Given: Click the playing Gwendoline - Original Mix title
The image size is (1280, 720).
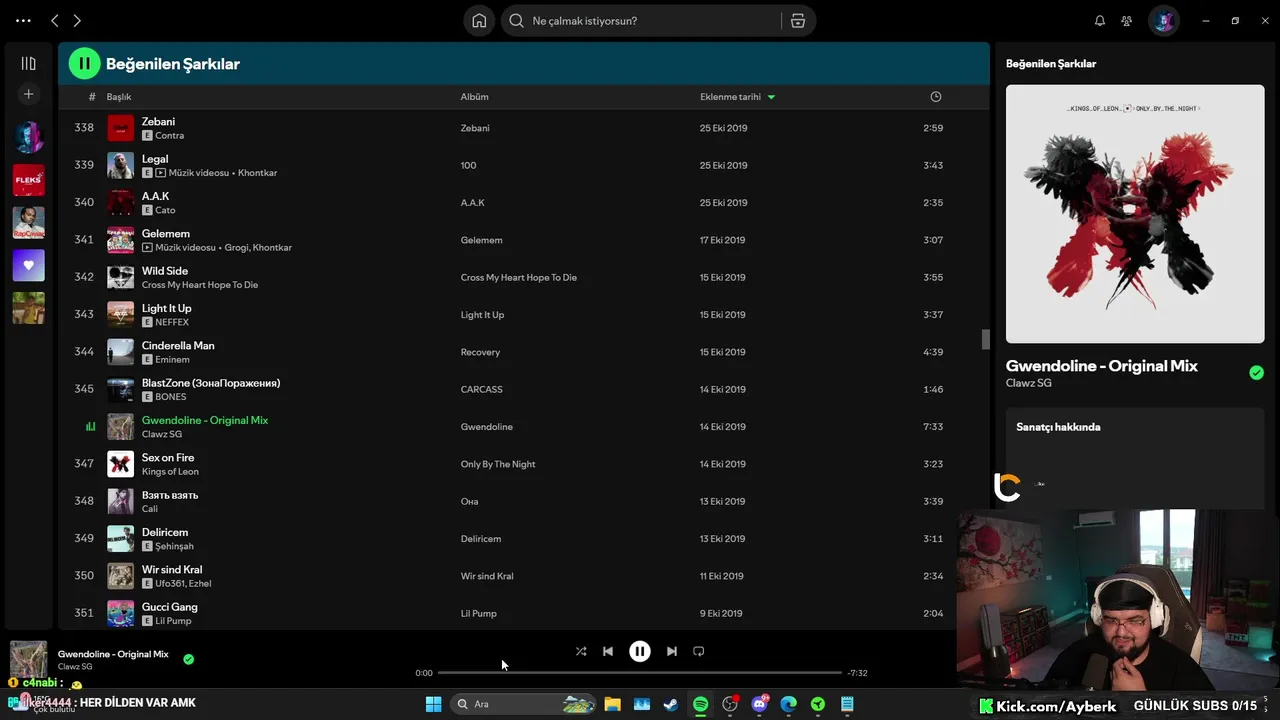Looking at the screenshot, I should (205, 420).
